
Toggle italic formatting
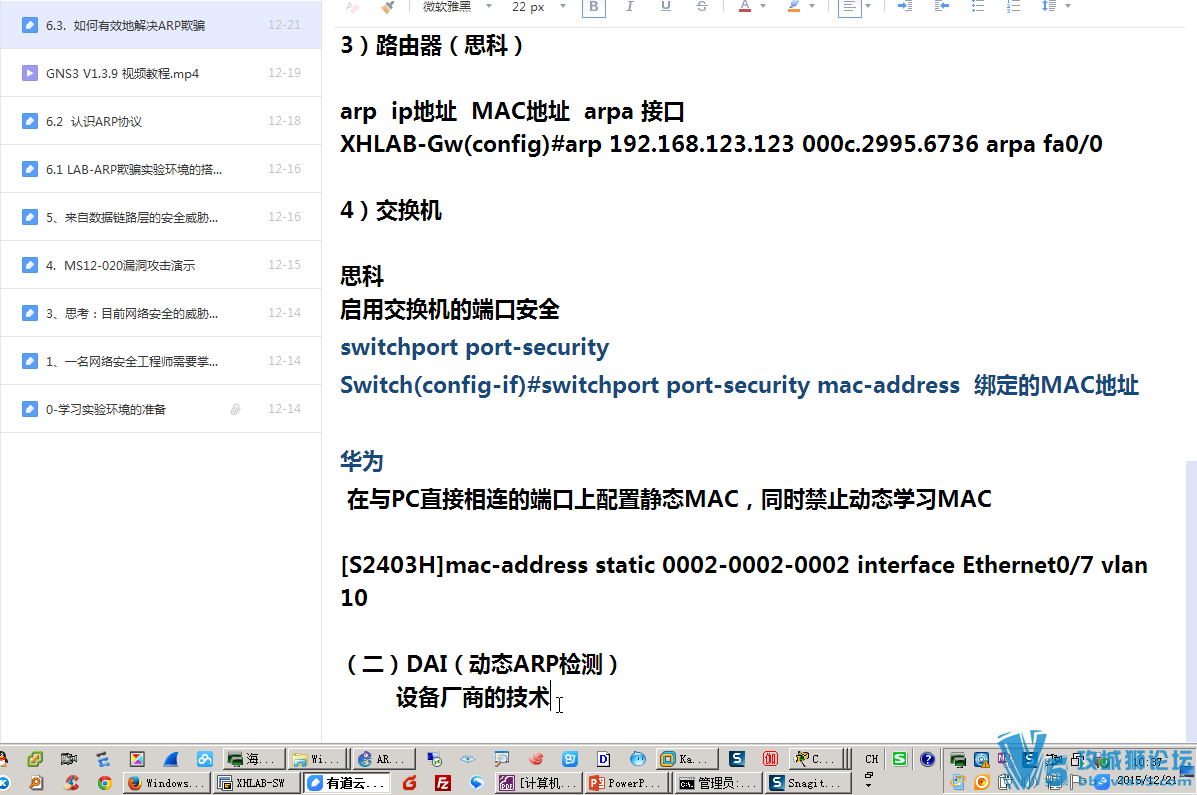pos(629,7)
